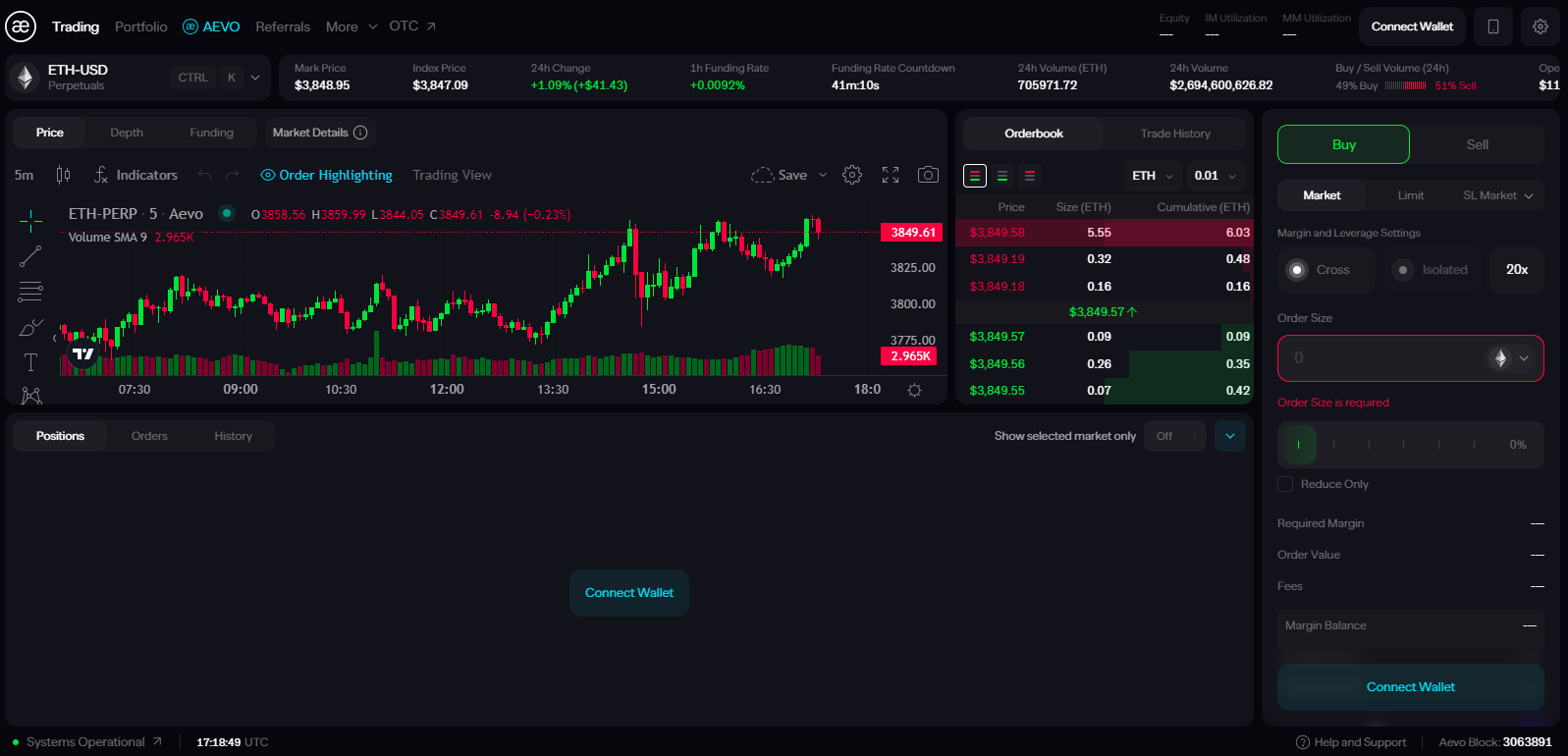The height and width of the screenshot is (756, 1568).
Task: Select the crosshair cursor tool
Action: 30,221
